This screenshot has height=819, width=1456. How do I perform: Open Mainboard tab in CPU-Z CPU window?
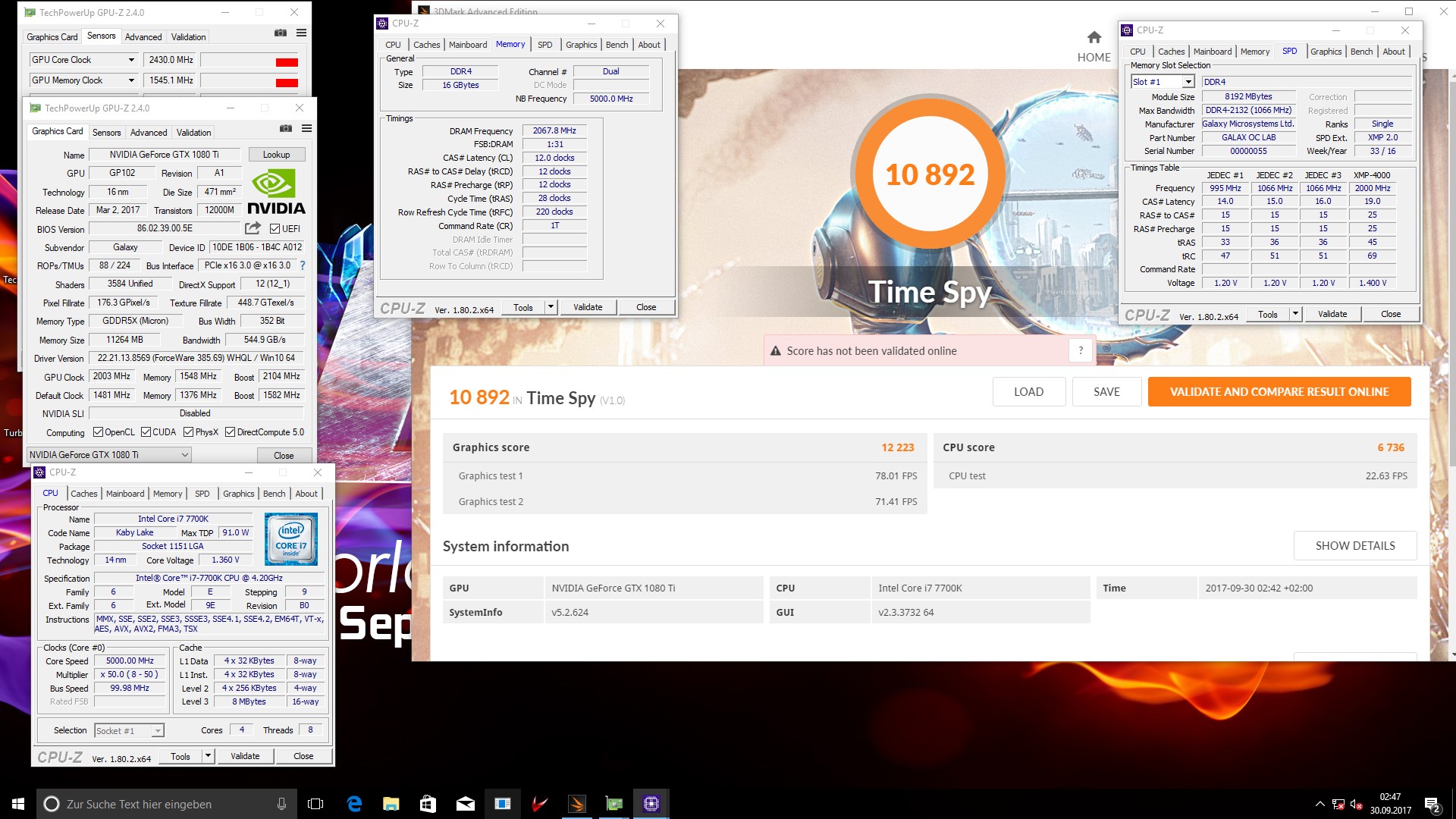125,494
